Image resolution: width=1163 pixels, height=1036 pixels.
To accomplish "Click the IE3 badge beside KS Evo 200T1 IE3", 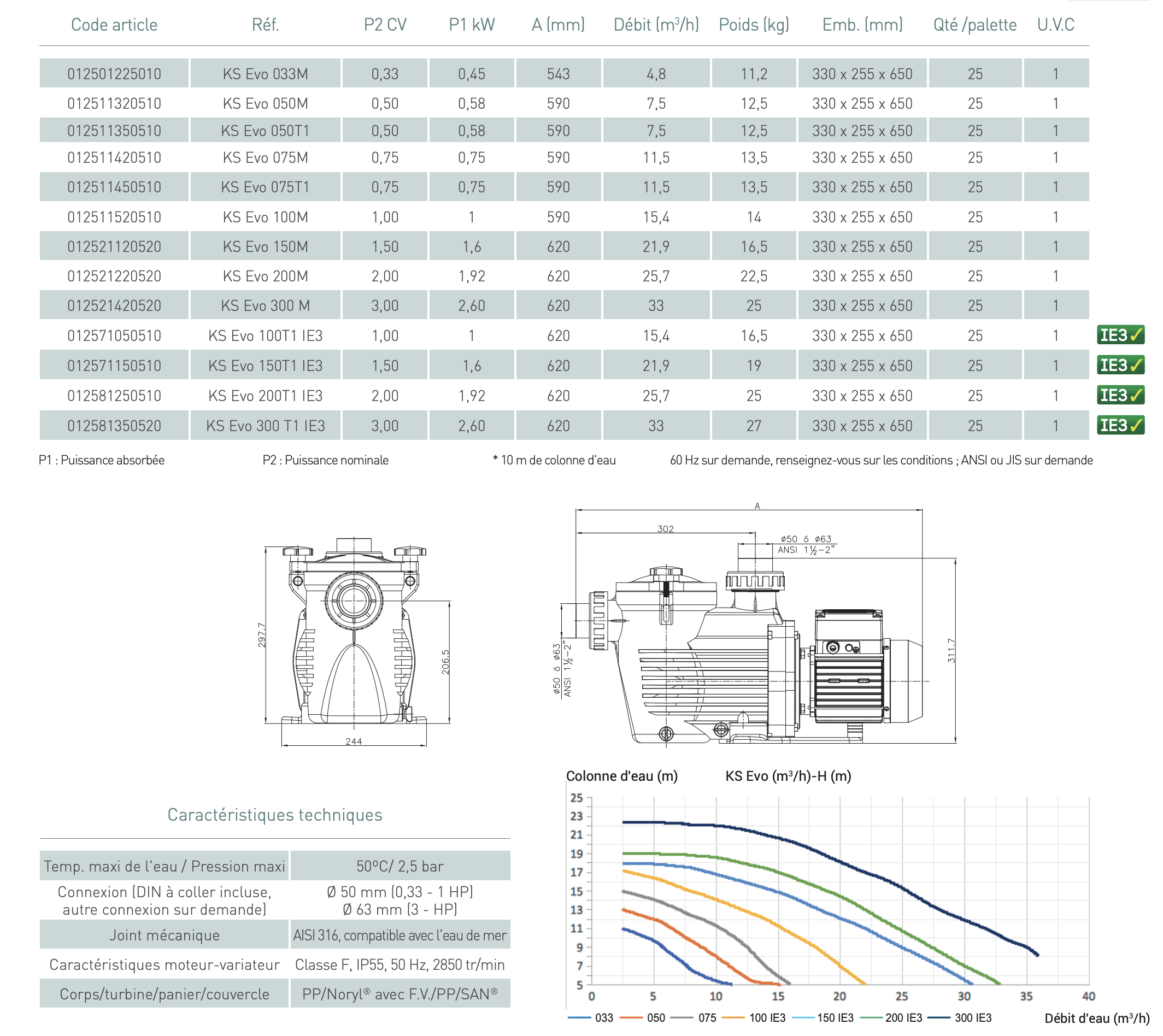I will pos(1120,395).
